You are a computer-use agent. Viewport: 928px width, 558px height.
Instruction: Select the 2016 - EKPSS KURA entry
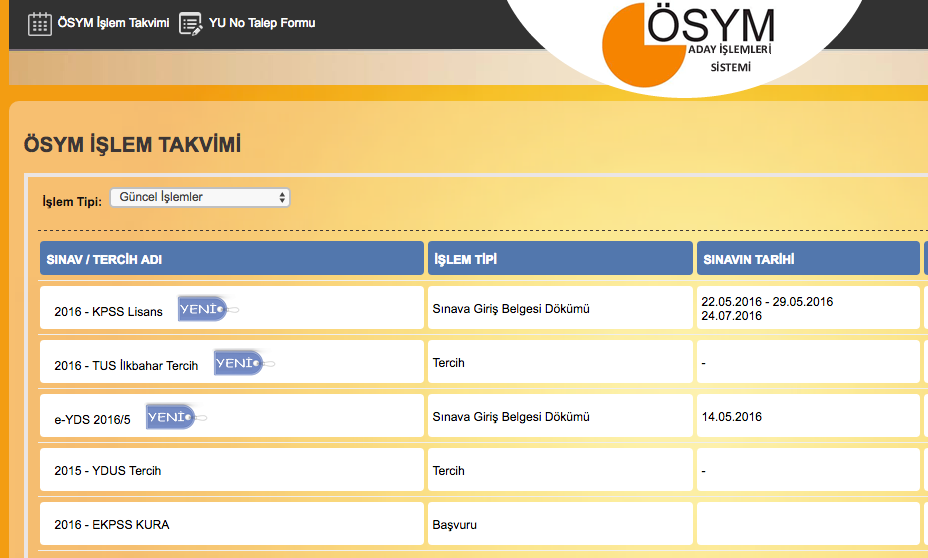coord(111,524)
